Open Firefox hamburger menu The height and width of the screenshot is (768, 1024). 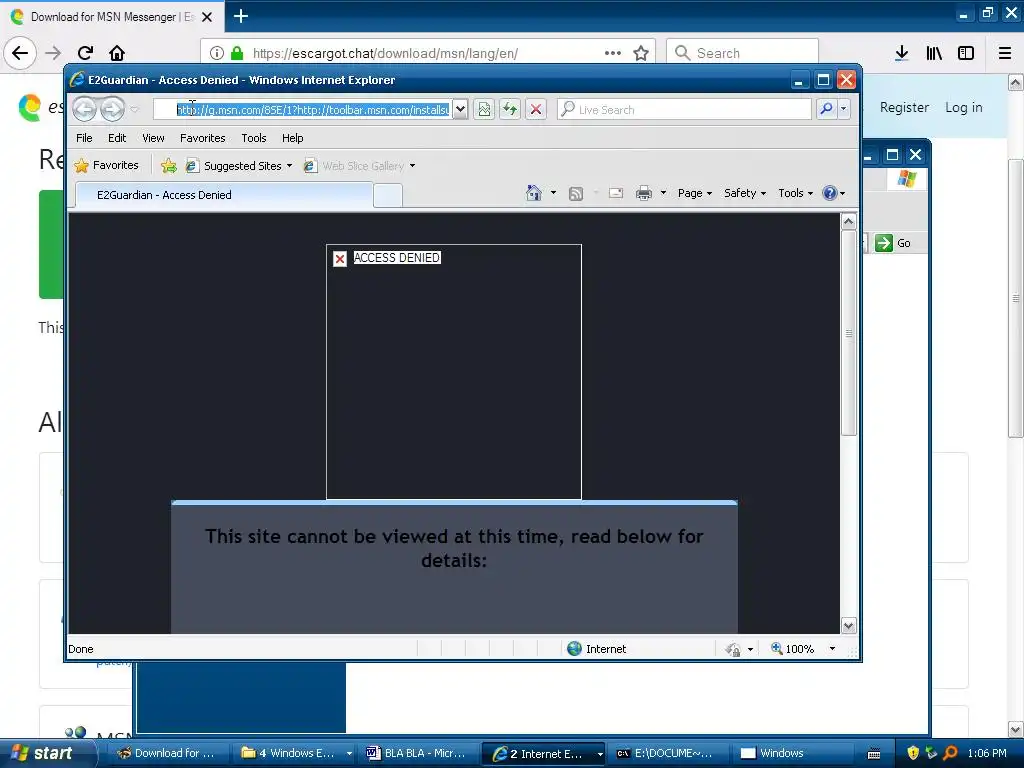(x=1005, y=53)
